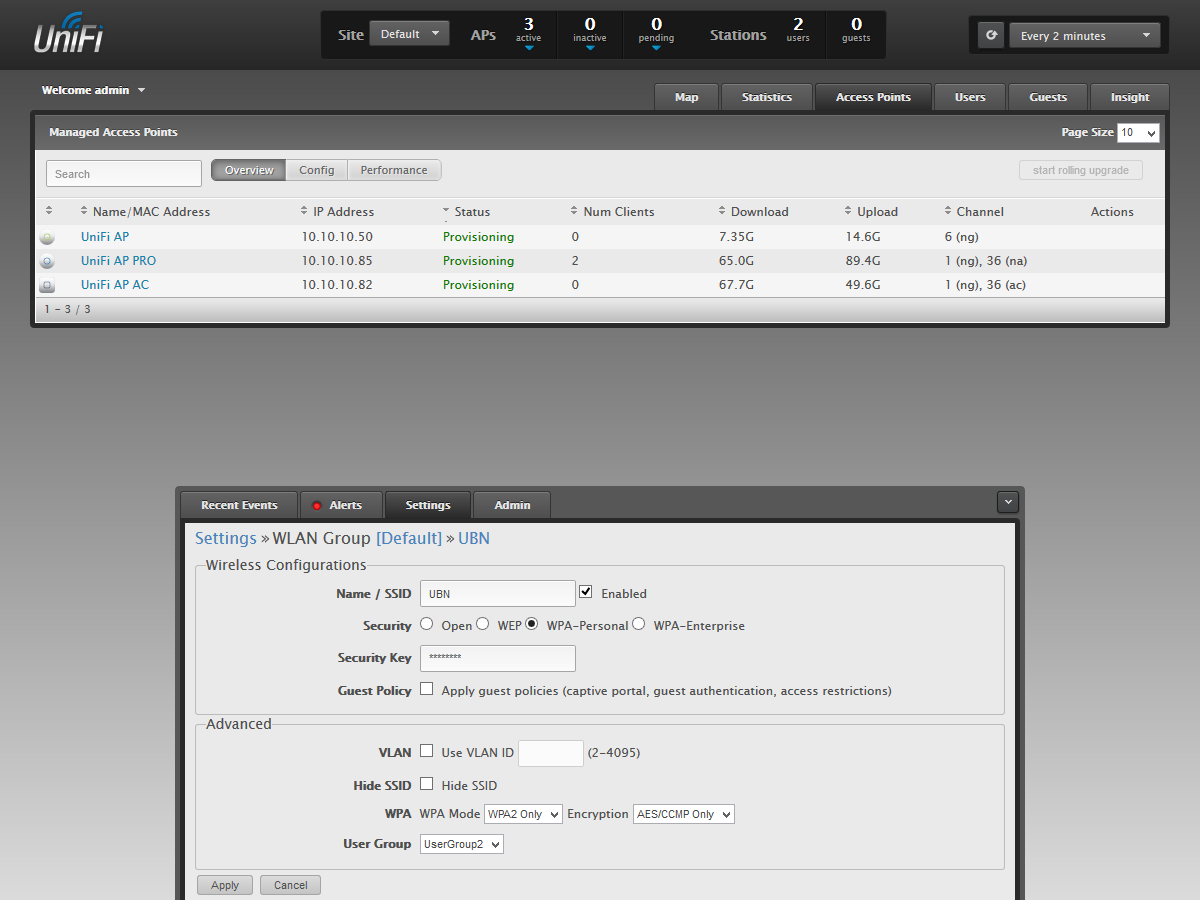This screenshot has height=900, width=1200.
Task: Select the WPA-Personal radio button
Action: coord(532,624)
